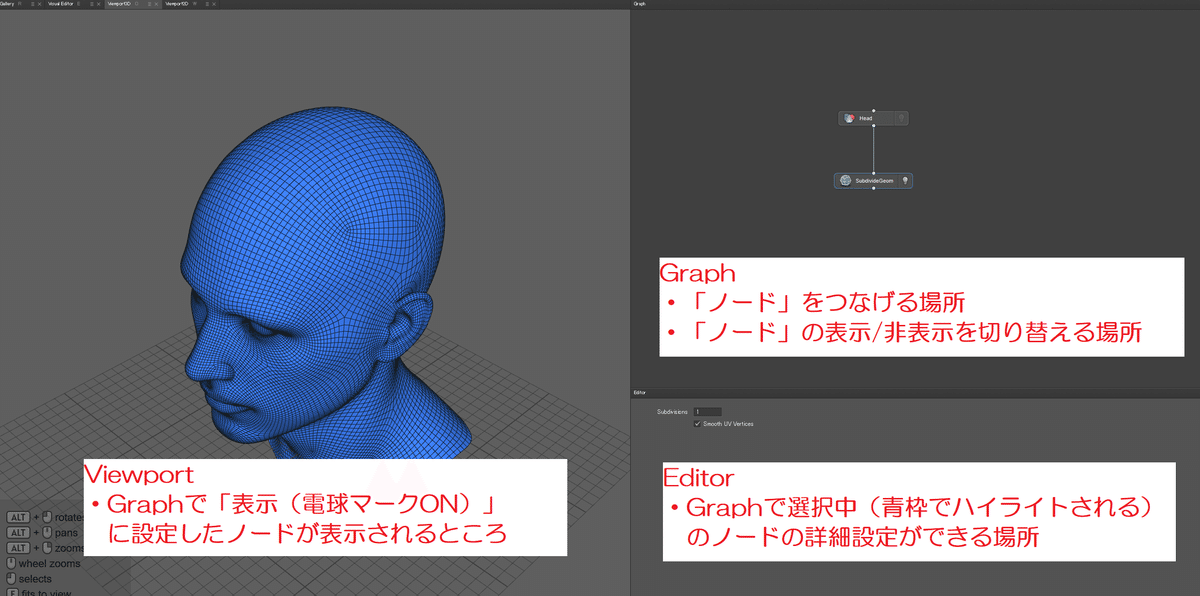The width and height of the screenshot is (1200, 596).
Task: Click the Head node's bottom output connector
Action: (x=873, y=127)
